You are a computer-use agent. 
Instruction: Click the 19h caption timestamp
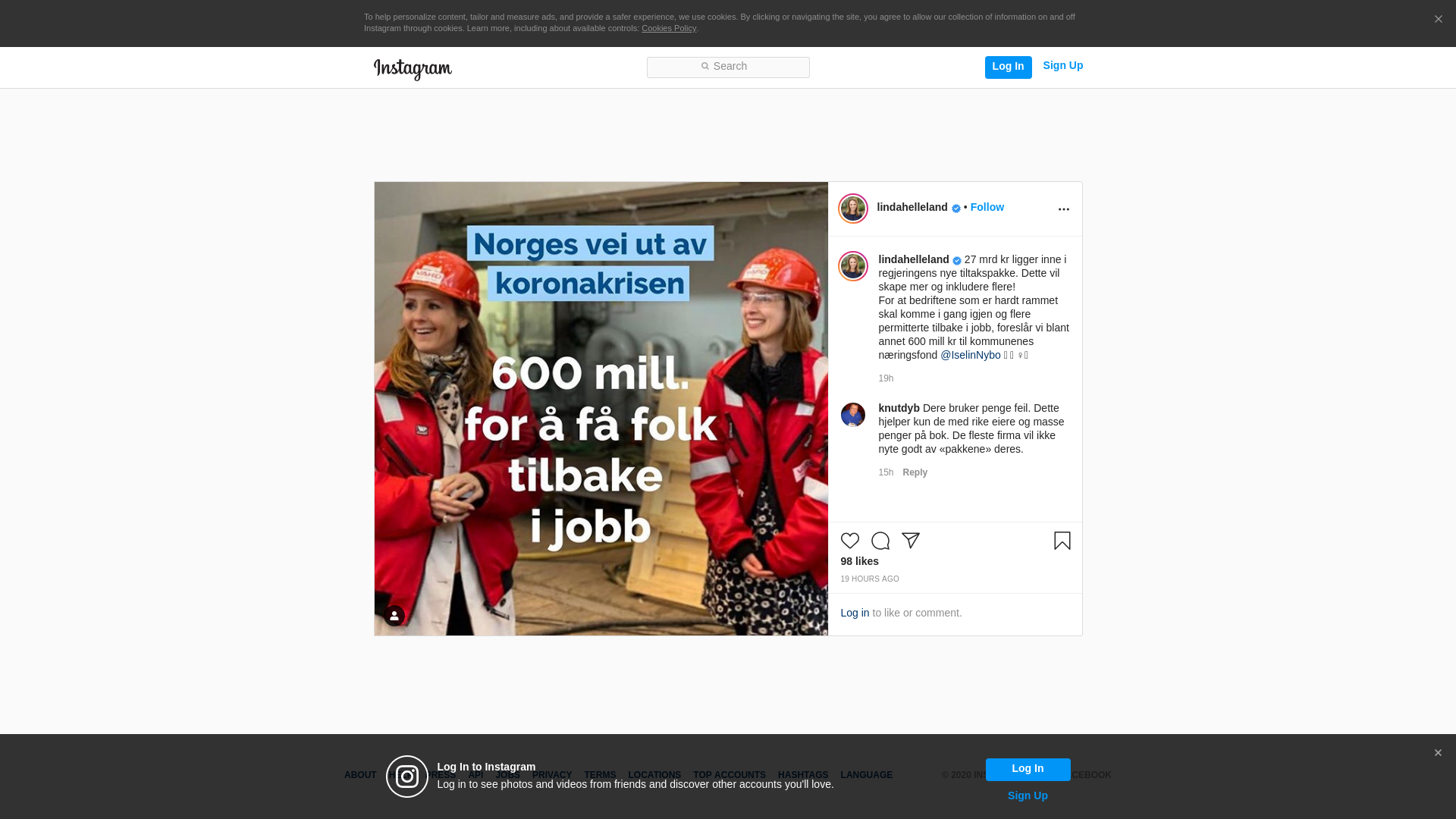(886, 378)
